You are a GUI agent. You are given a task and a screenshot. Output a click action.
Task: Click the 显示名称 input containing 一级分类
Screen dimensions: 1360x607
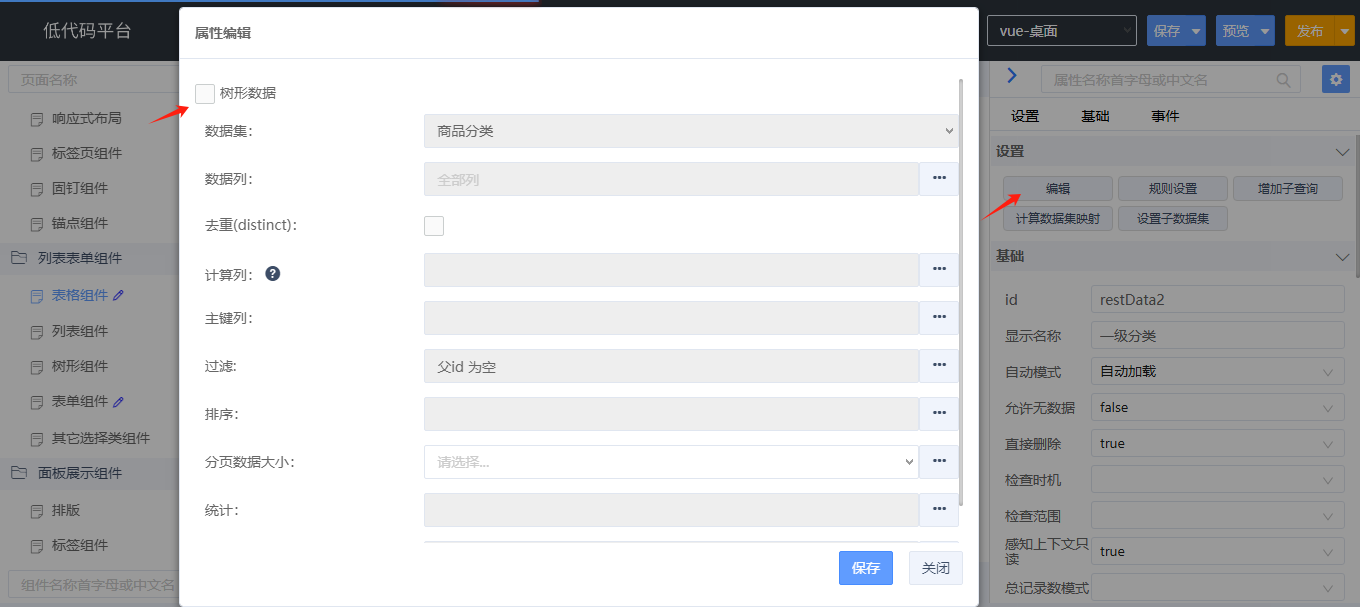[1217, 336]
